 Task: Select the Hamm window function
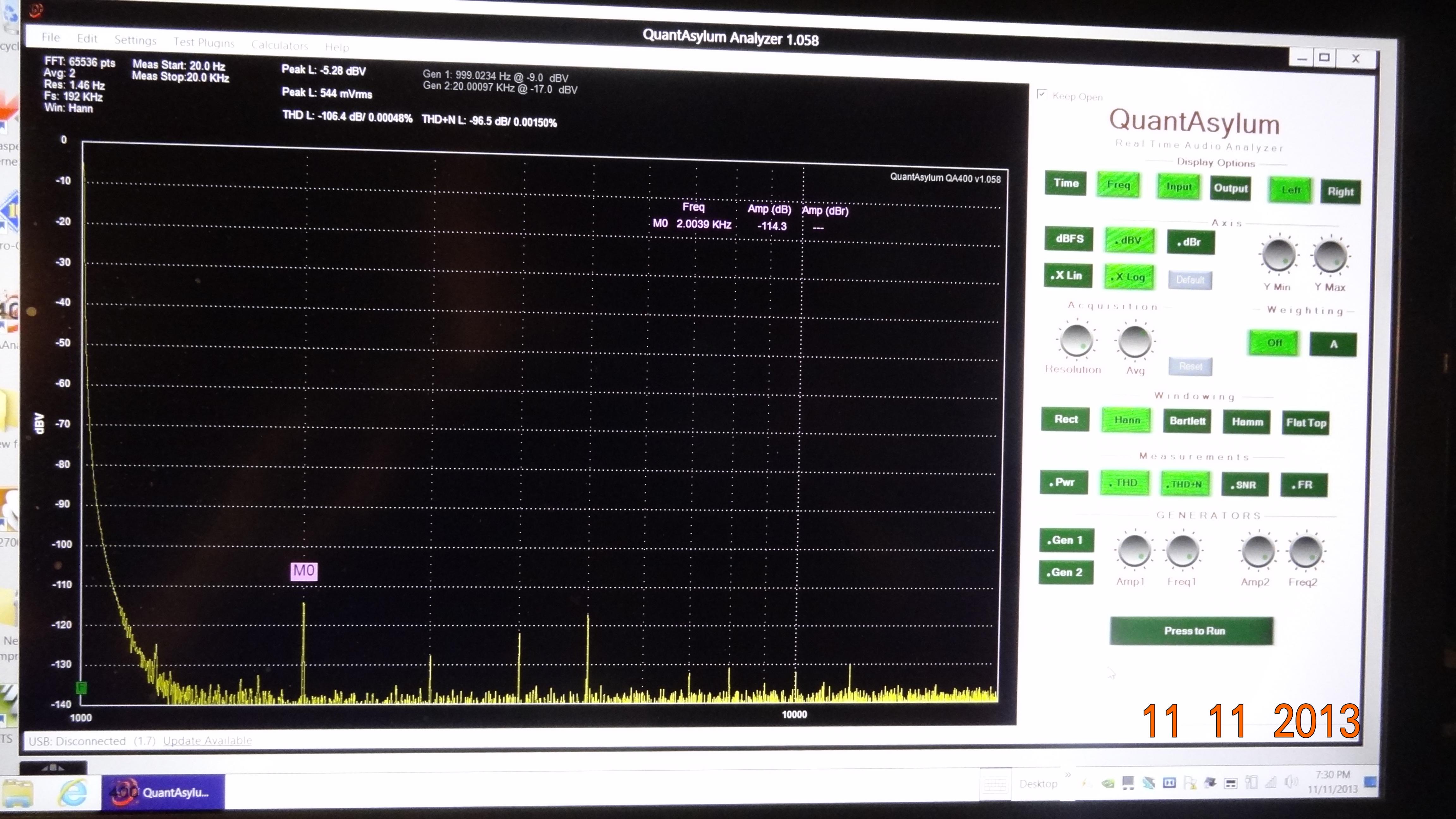[1247, 422]
